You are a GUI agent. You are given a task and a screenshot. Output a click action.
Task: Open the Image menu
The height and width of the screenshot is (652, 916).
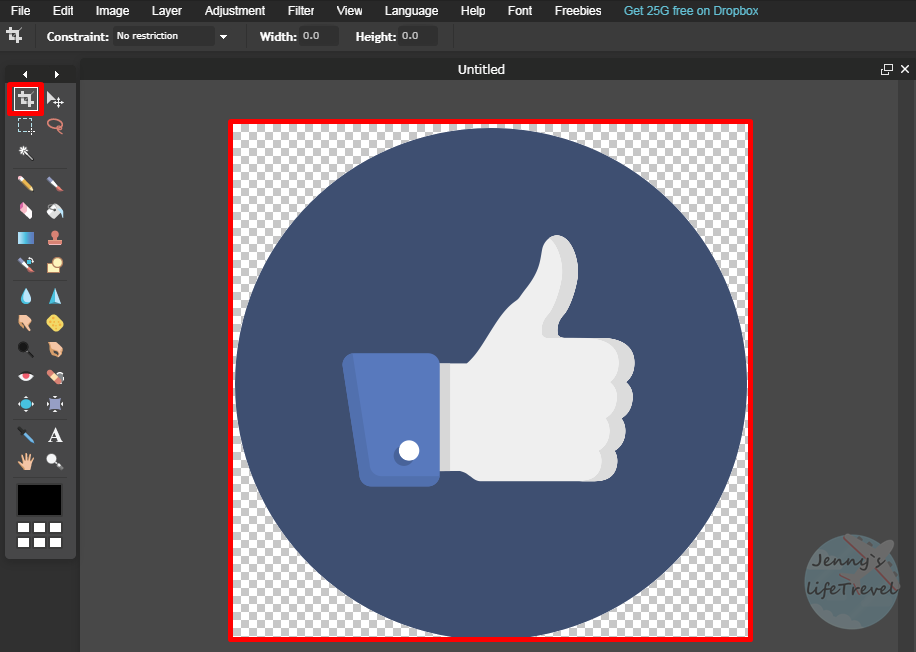[x=112, y=11]
